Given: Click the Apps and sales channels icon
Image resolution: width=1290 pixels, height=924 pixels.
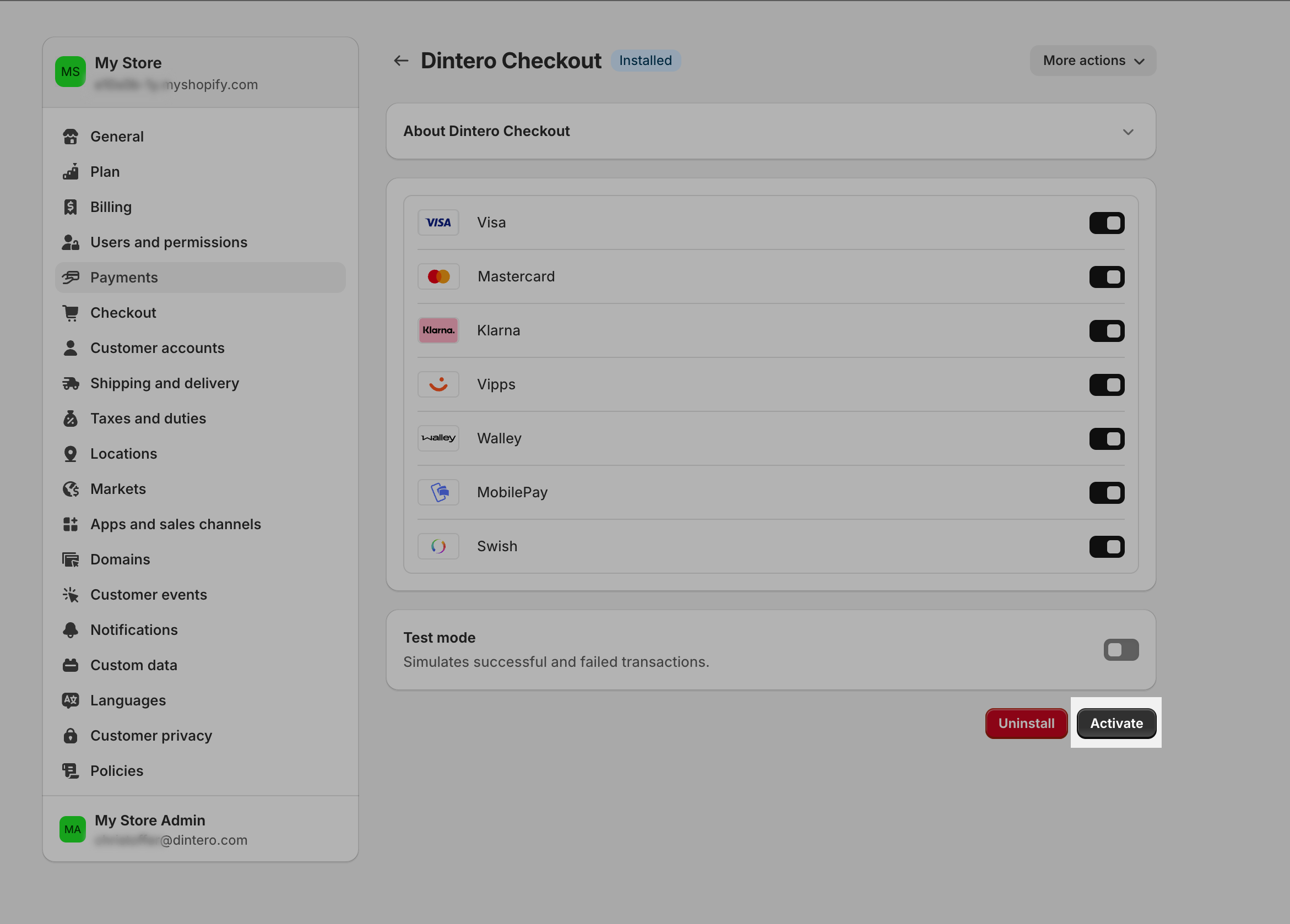Looking at the screenshot, I should (x=71, y=524).
